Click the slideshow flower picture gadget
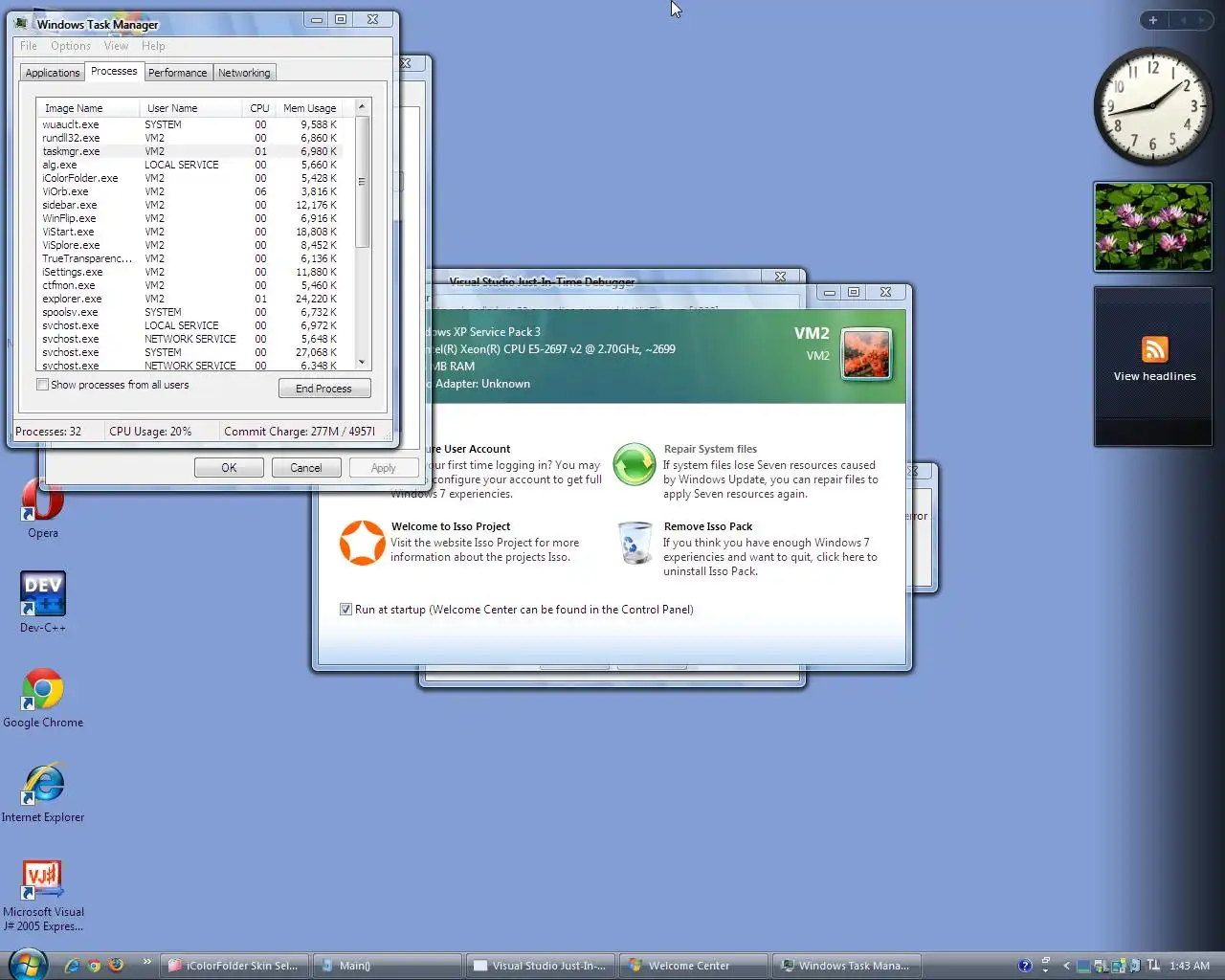The height and width of the screenshot is (980, 1225). click(1153, 227)
